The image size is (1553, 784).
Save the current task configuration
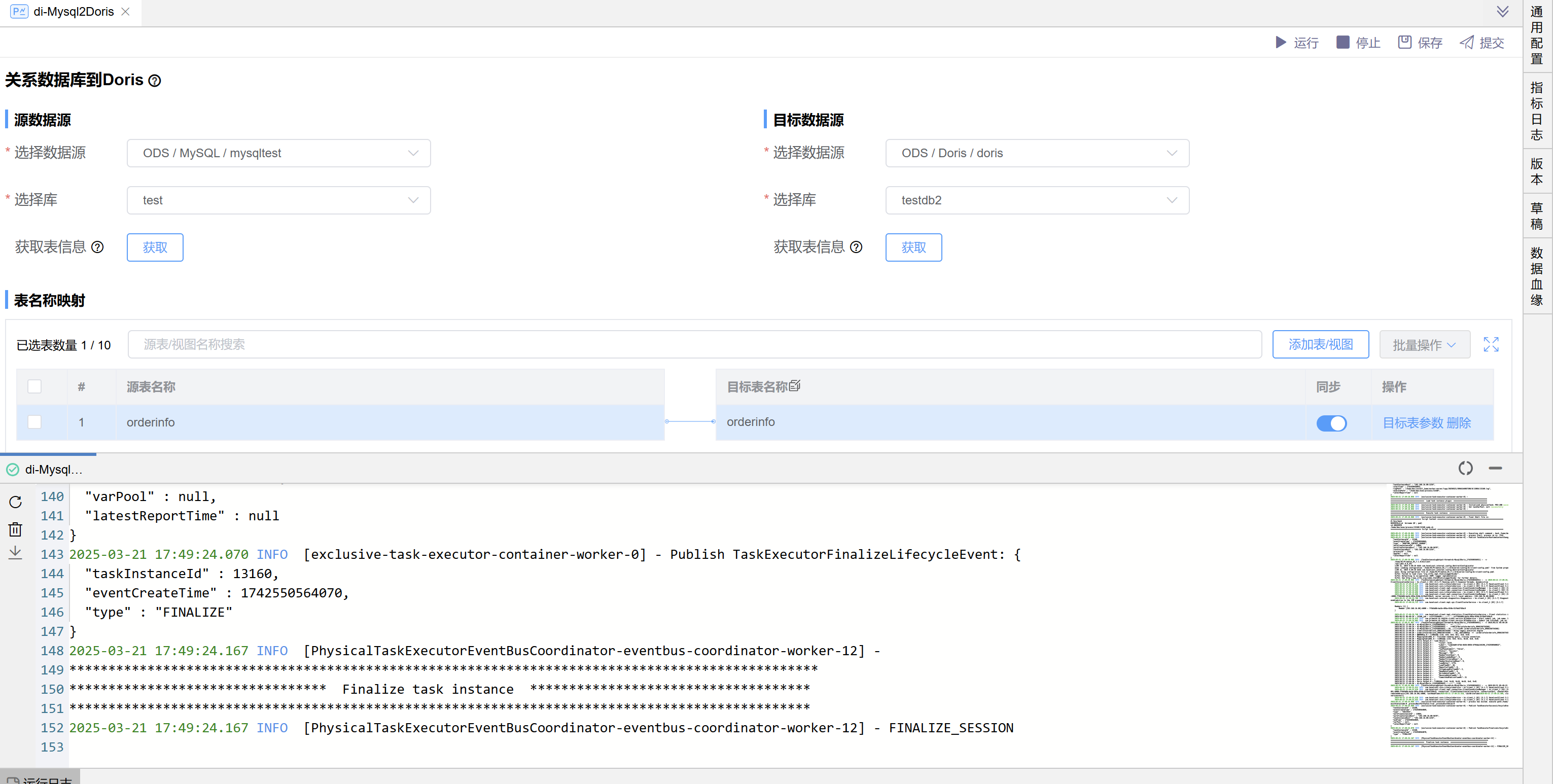[x=1420, y=42]
